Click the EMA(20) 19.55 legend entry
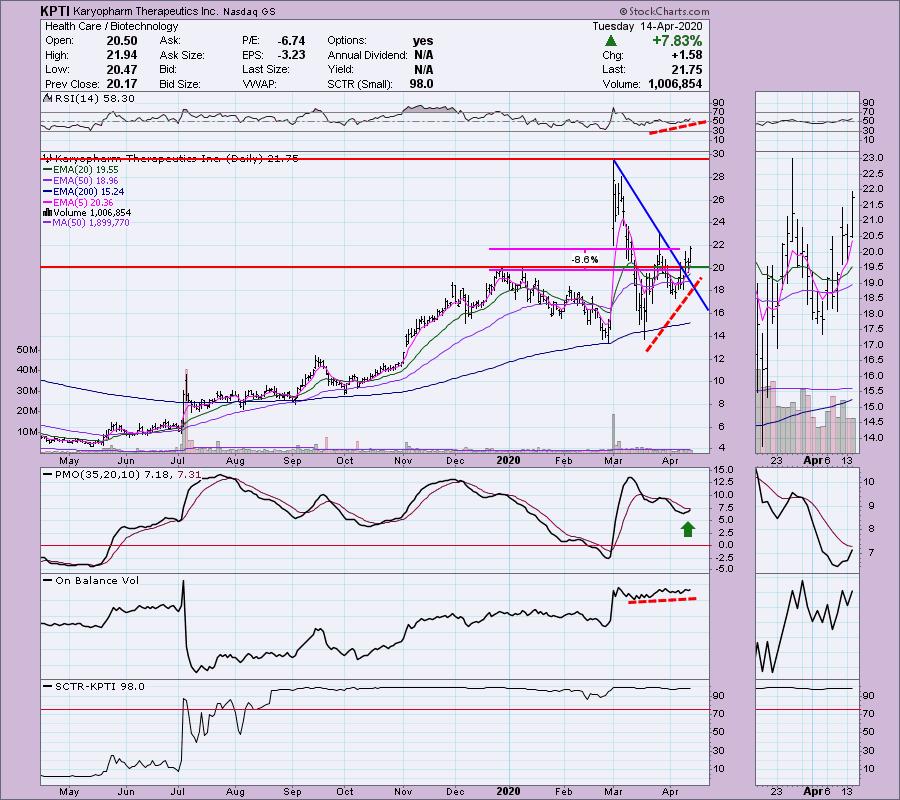900x800 pixels. pos(81,170)
